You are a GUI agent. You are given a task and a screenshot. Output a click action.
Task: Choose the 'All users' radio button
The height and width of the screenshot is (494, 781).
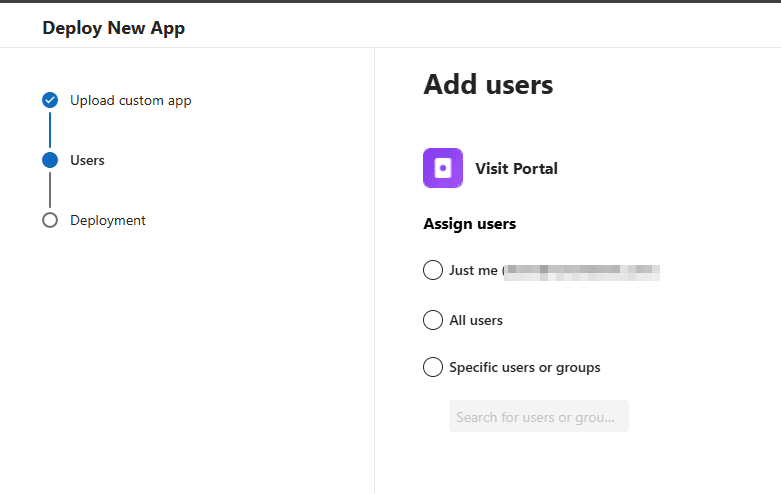pos(433,320)
